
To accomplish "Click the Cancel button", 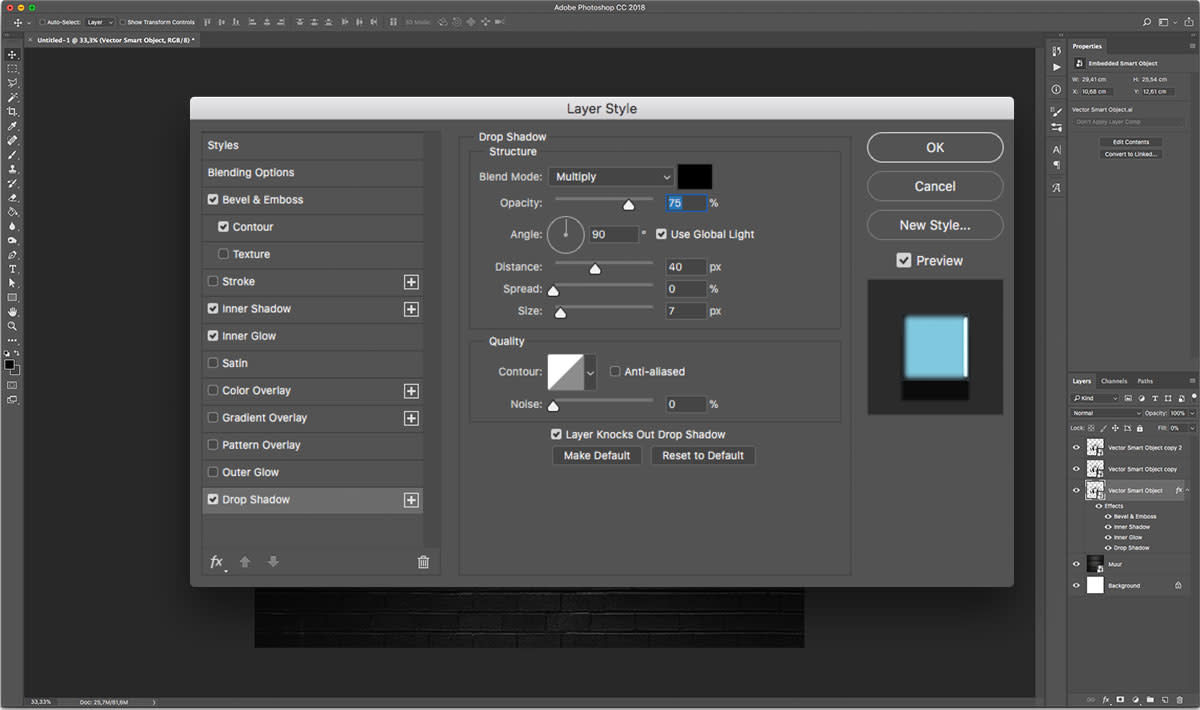I will 935,186.
